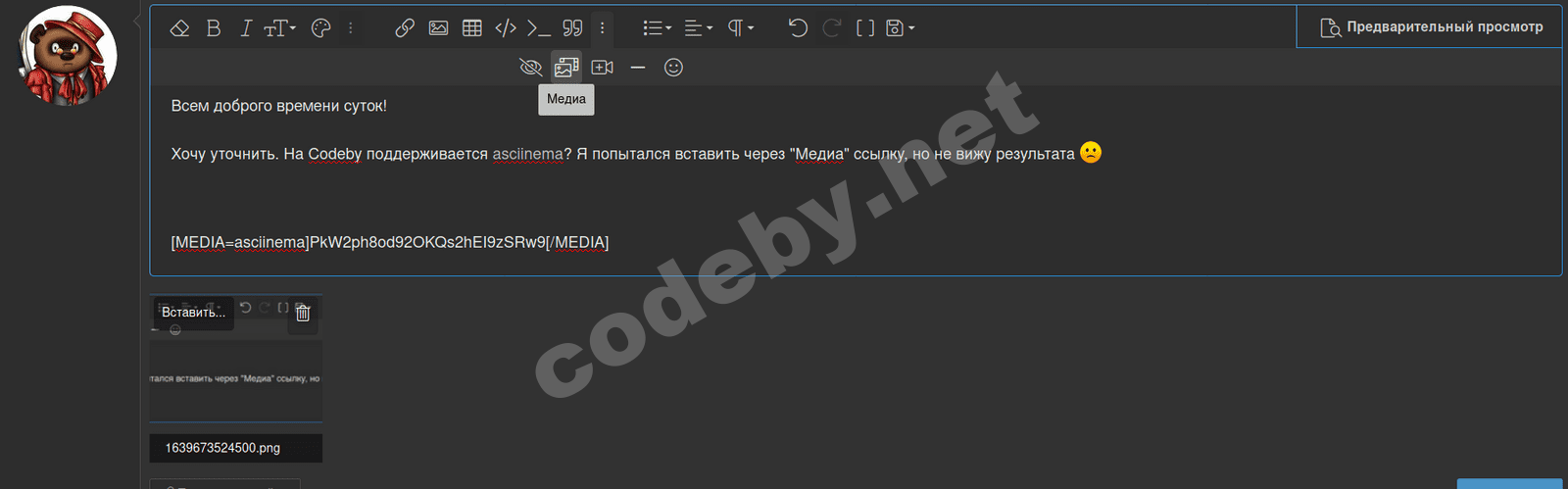Open the paragraph format menu
1568x489 pixels.
[x=740, y=28]
